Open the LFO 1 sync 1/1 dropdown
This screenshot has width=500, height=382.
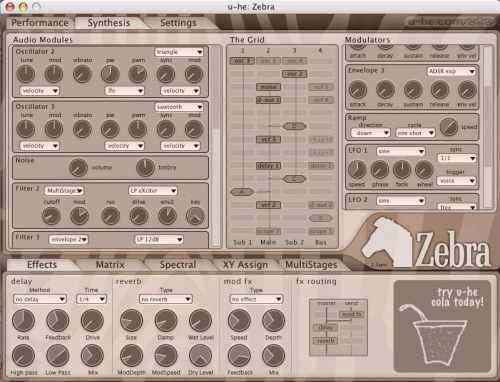[456, 158]
